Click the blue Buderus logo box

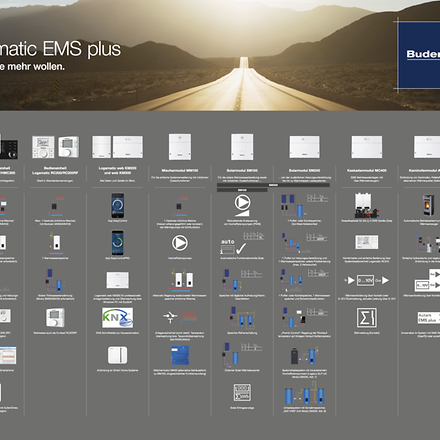click(x=419, y=55)
